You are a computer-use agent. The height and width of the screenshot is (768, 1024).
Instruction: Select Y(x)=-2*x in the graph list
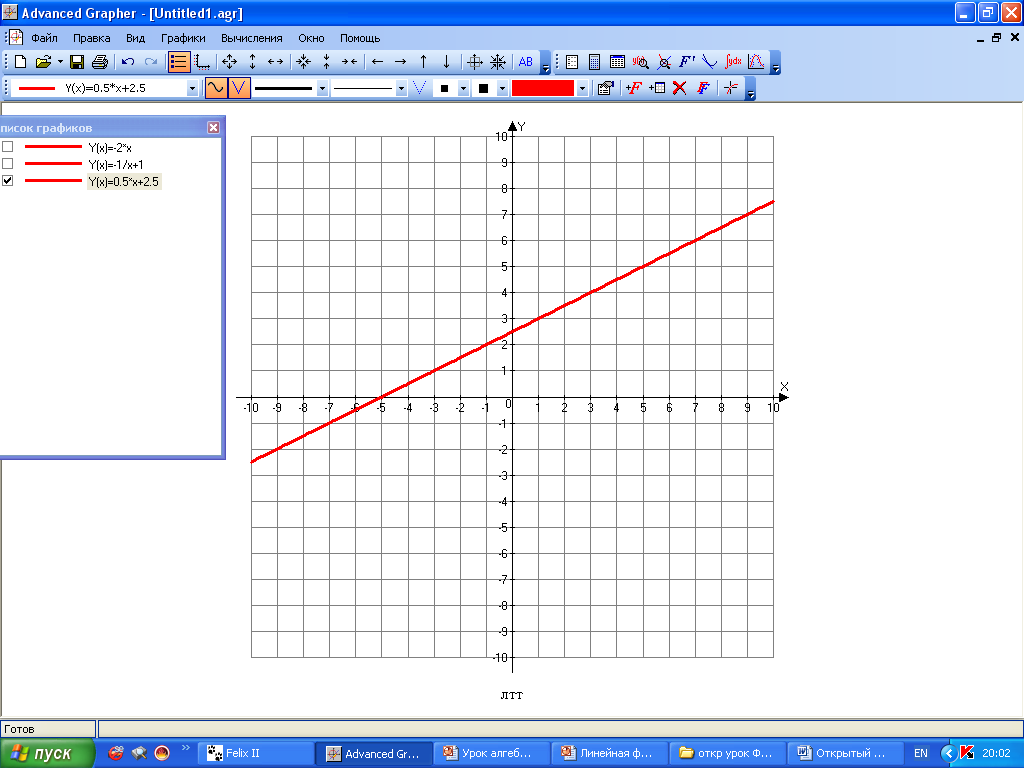coord(110,148)
